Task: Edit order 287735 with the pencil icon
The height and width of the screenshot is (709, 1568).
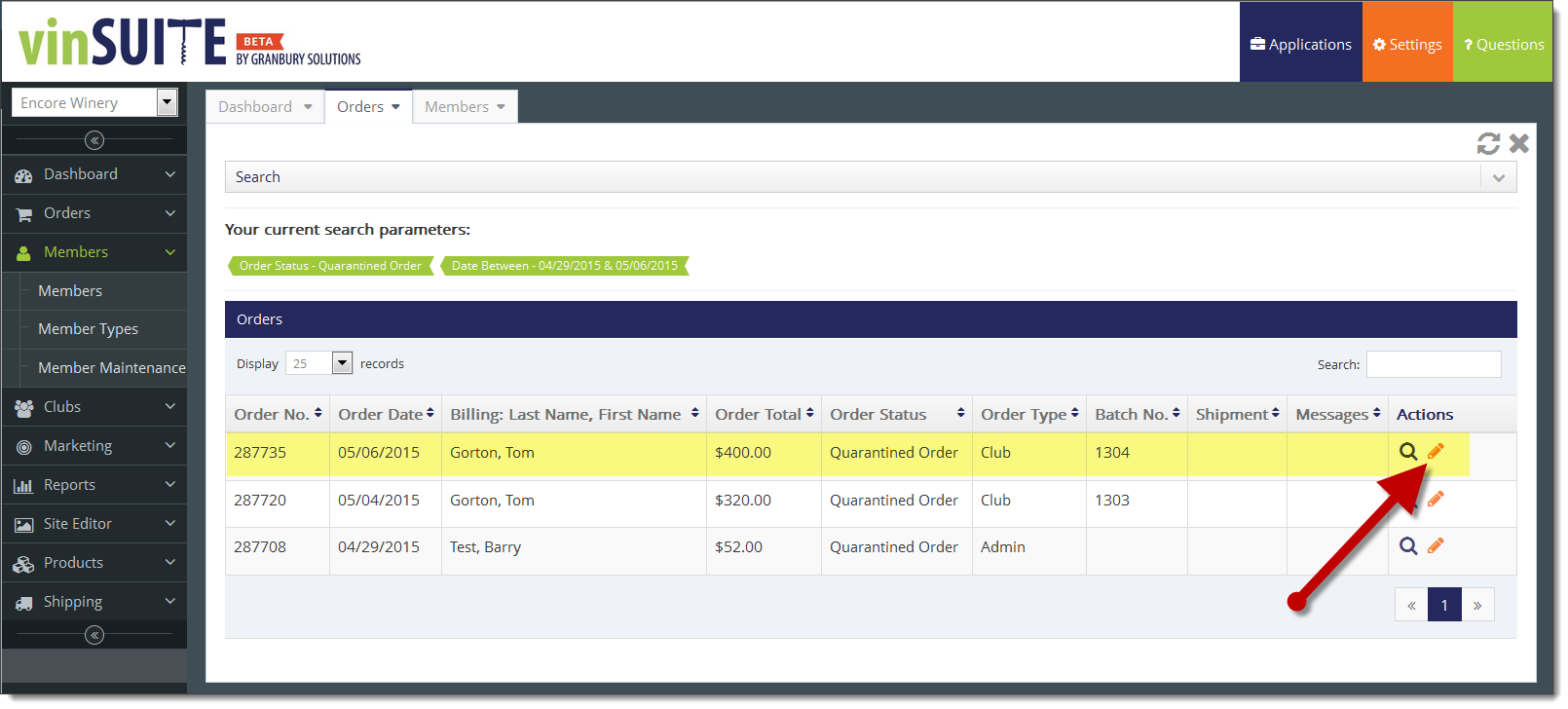Action: (1436, 452)
